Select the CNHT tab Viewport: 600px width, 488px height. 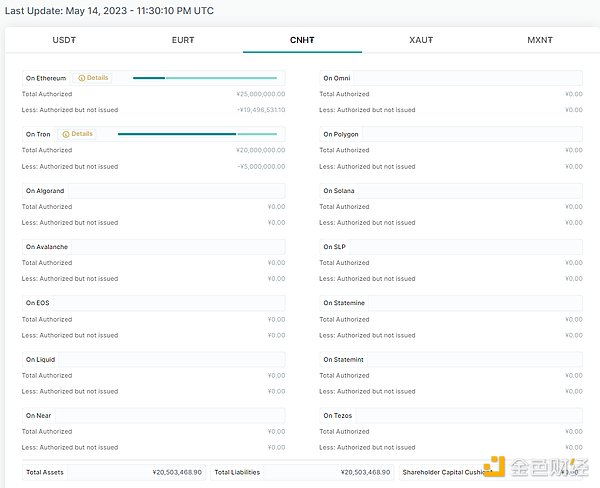pyautogui.click(x=302, y=40)
